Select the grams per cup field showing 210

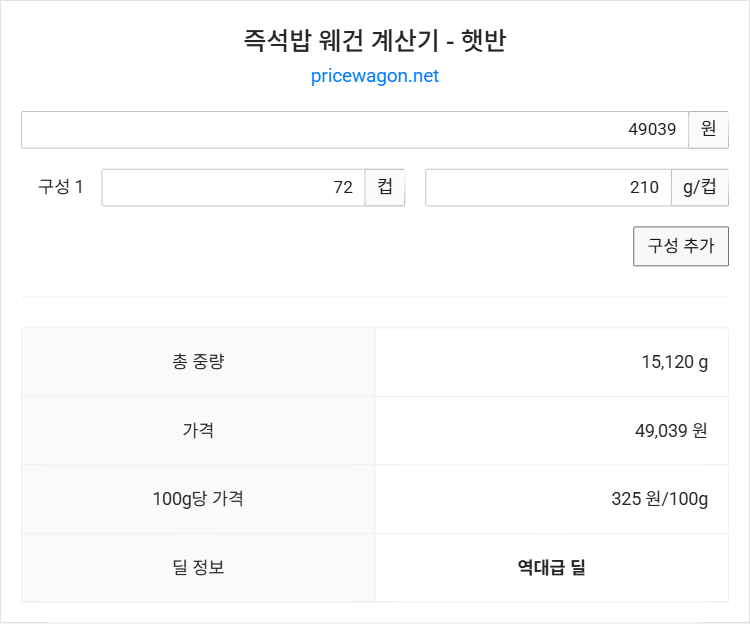(549, 187)
